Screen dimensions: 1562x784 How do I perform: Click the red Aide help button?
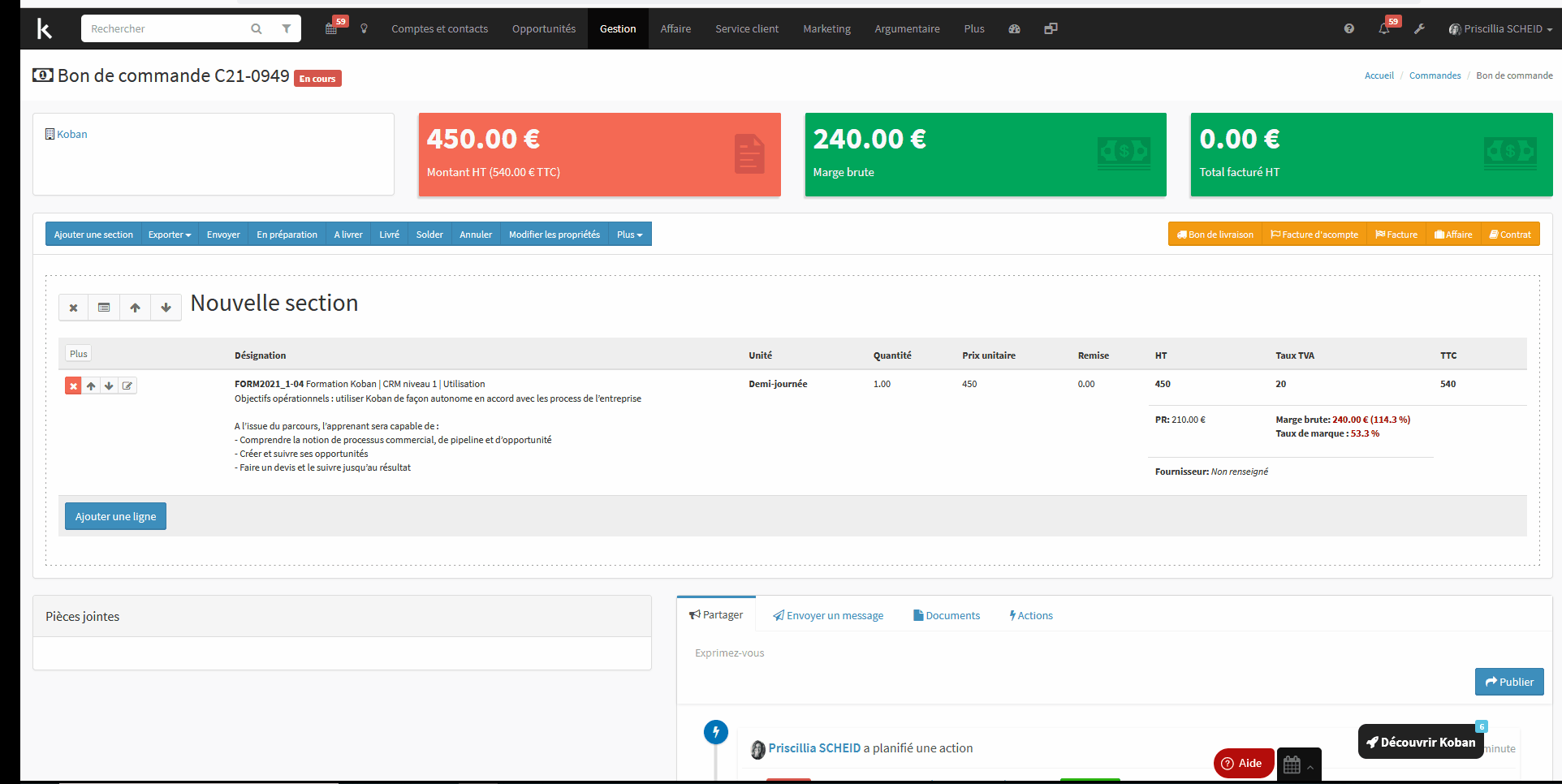pos(1243,763)
